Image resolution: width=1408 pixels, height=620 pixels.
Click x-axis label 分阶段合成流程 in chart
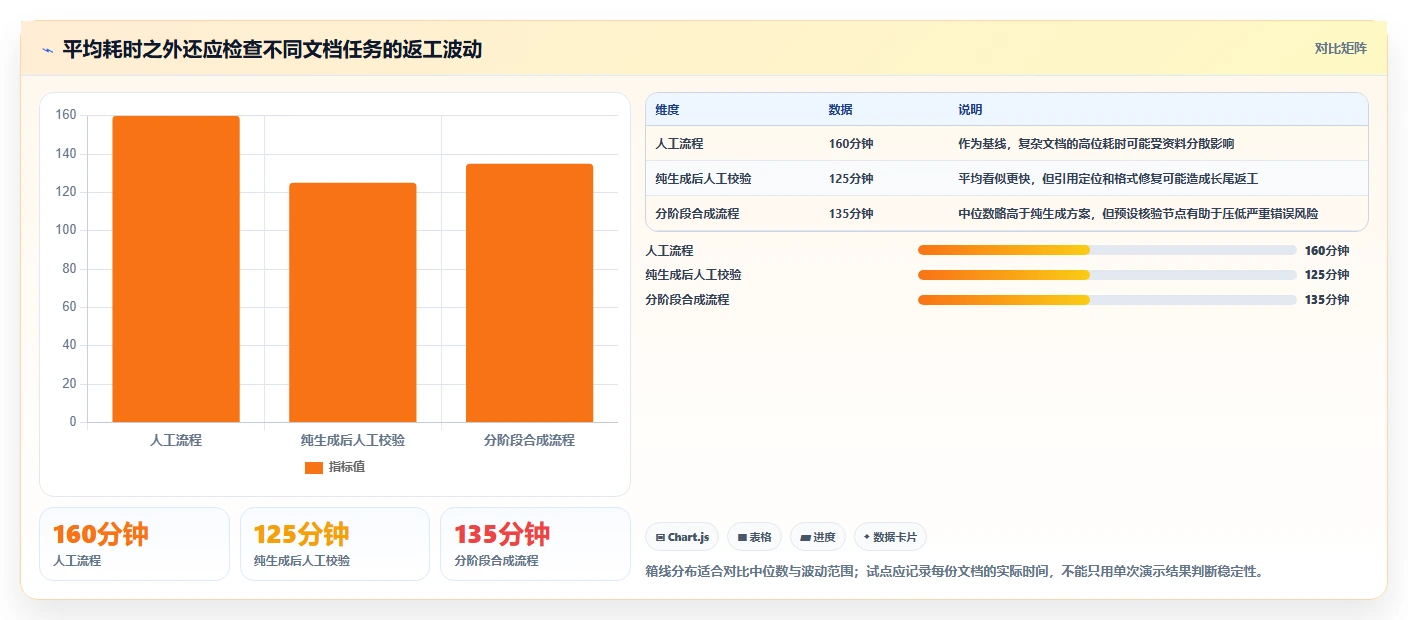[529, 440]
